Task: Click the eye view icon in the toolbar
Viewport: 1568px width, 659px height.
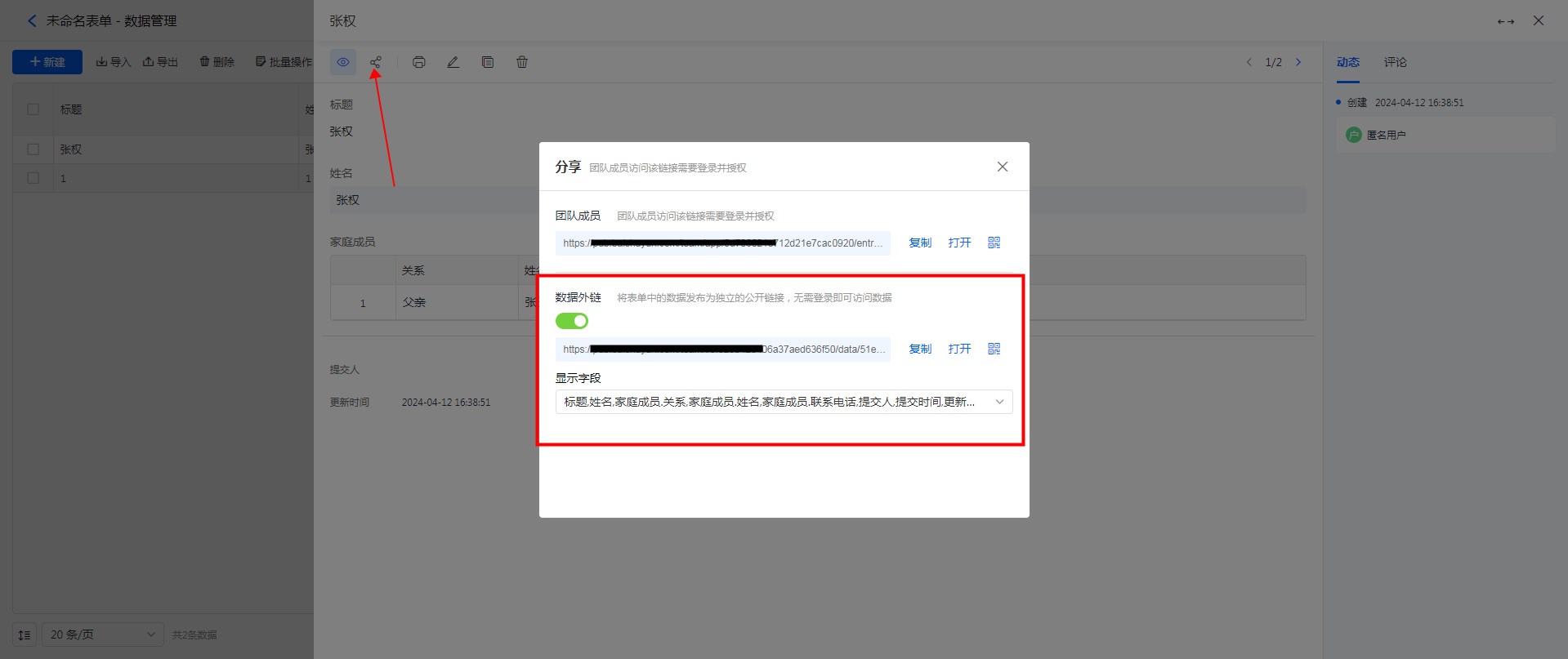Action: [x=343, y=62]
